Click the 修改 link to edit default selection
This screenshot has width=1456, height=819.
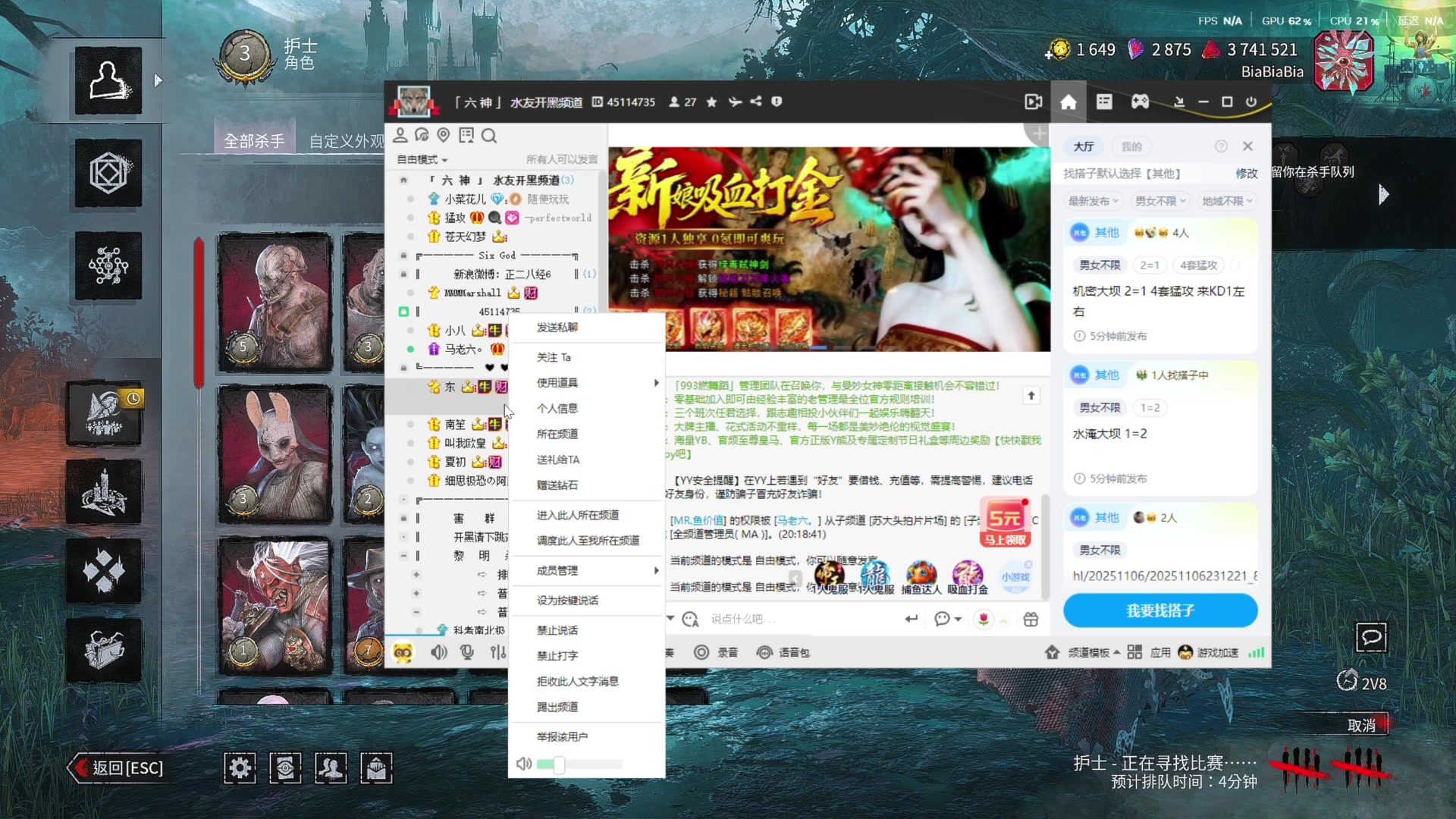1246,174
